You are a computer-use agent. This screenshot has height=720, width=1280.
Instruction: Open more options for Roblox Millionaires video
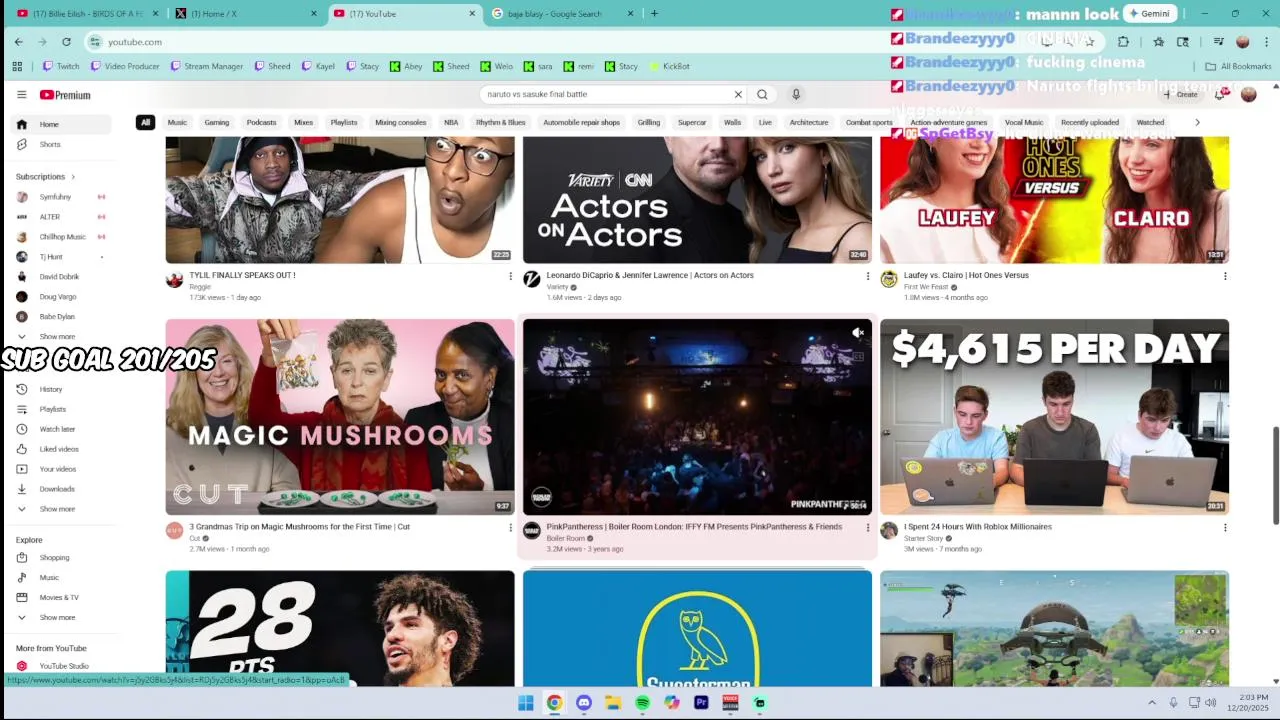1224,527
